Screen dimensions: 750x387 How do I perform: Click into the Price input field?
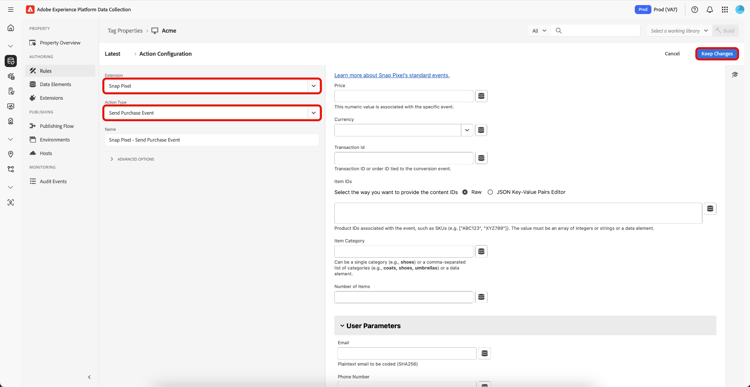[404, 96]
